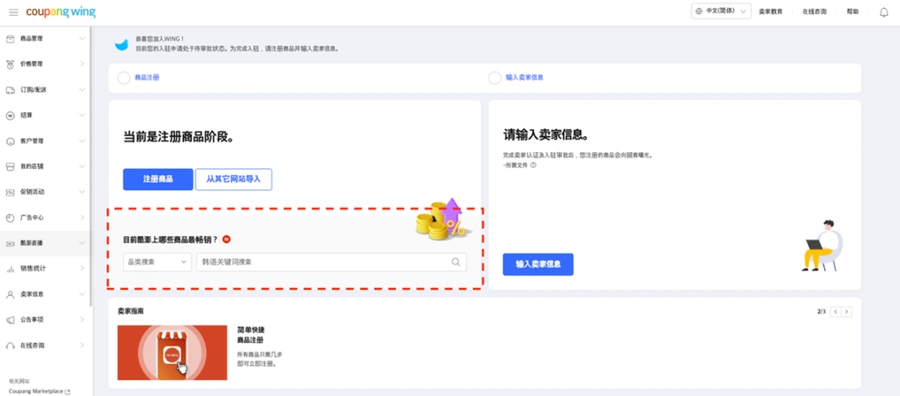Click the 我的店铺 storefront icon in sidebar
The image size is (900, 396).
[10, 166]
